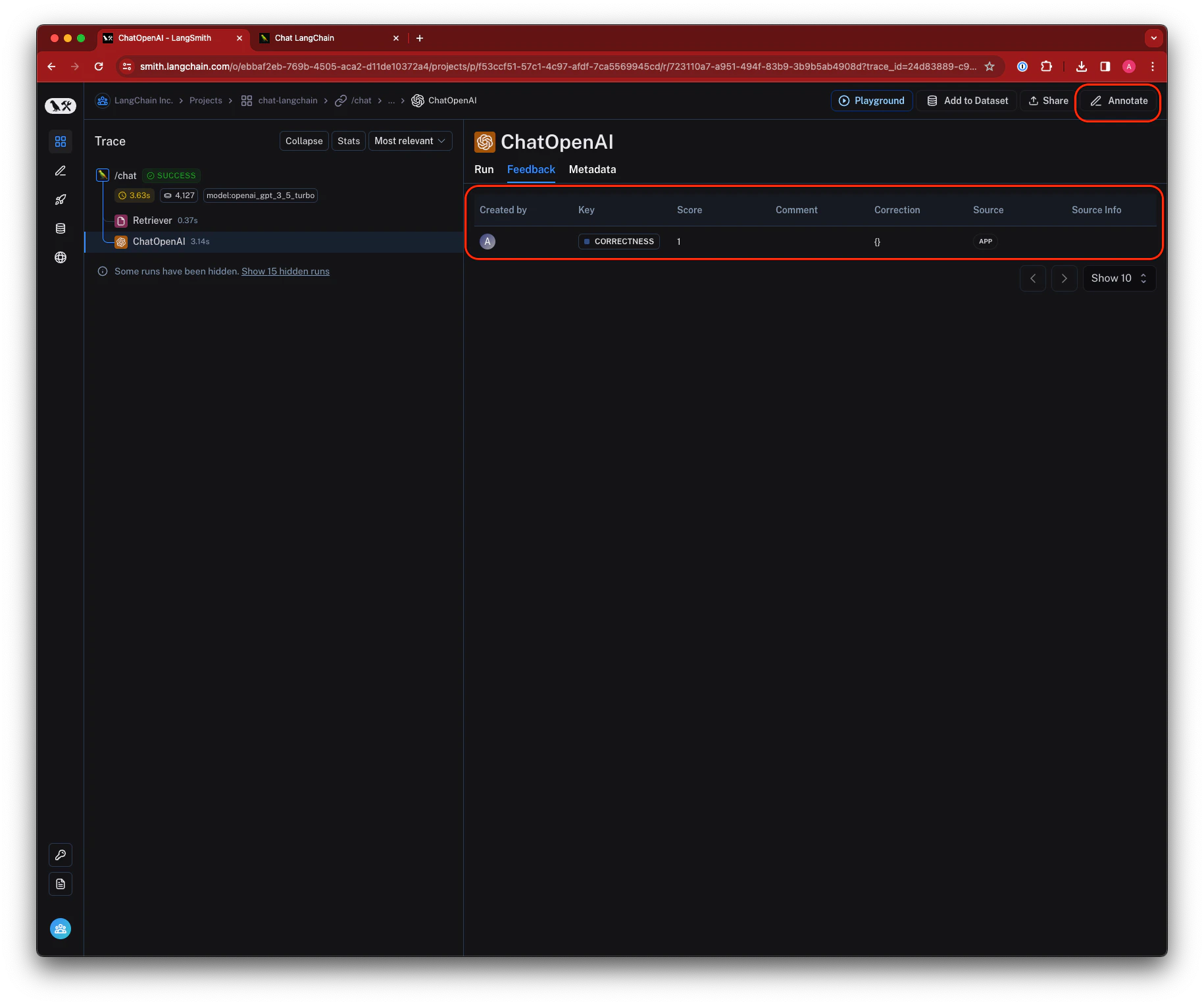Collapse the trace tree with Collapse button
This screenshot has height=1005, width=1204.
tap(304, 141)
